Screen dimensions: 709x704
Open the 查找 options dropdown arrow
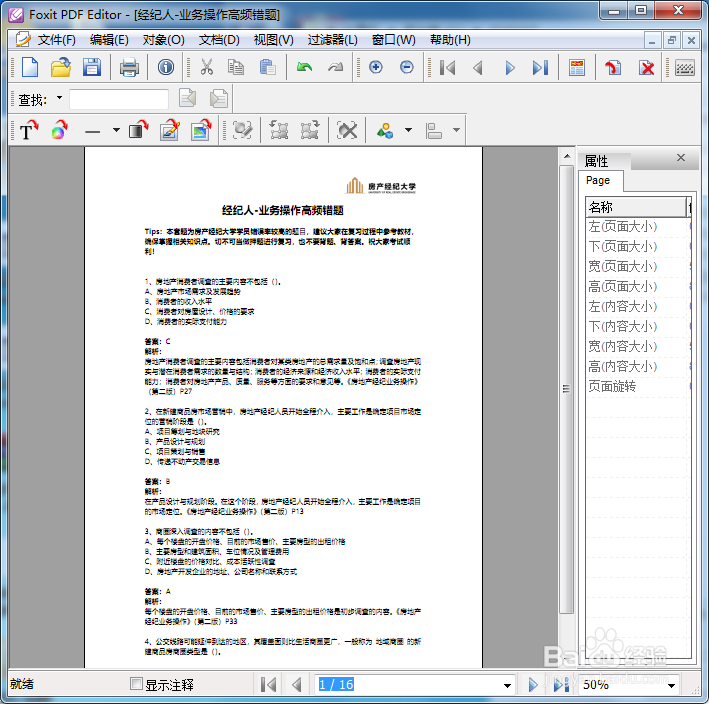(60, 98)
